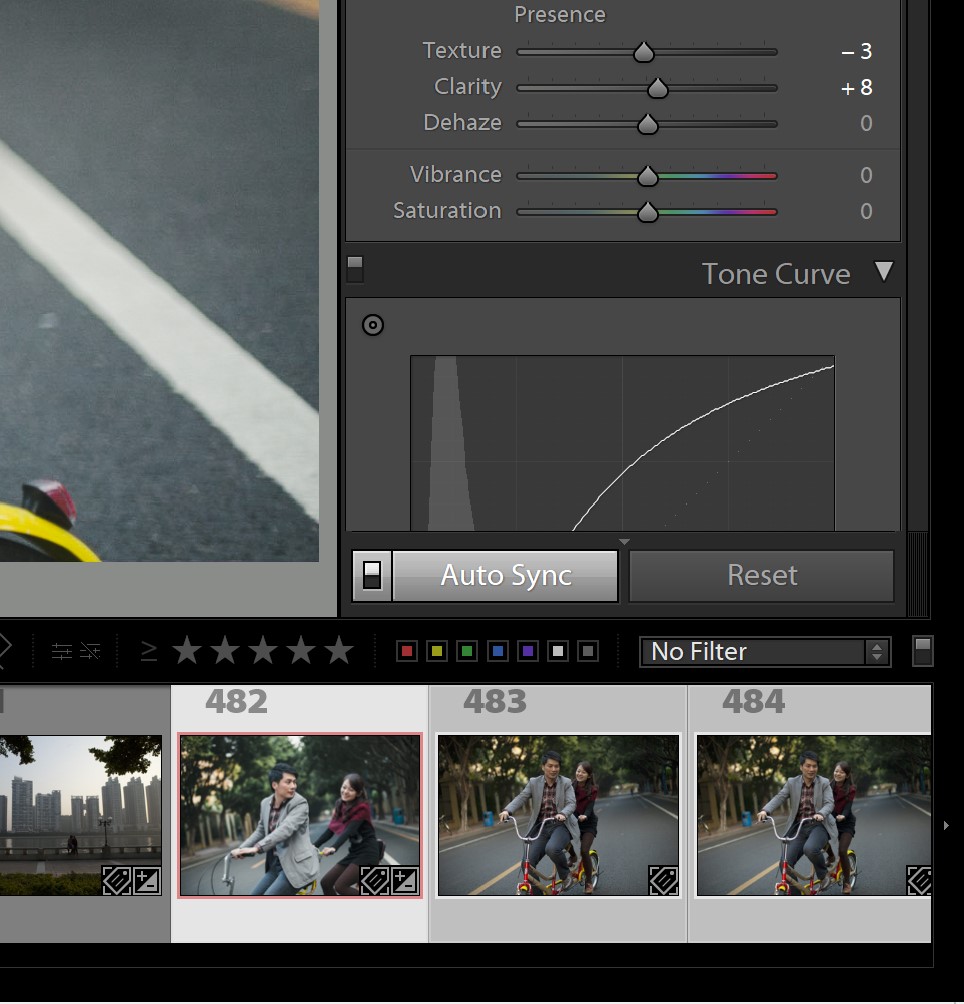The height and width of the screenshot is (1004, 964).
Task: Click the Texture slider label
Action: click(x=462, y=51)
